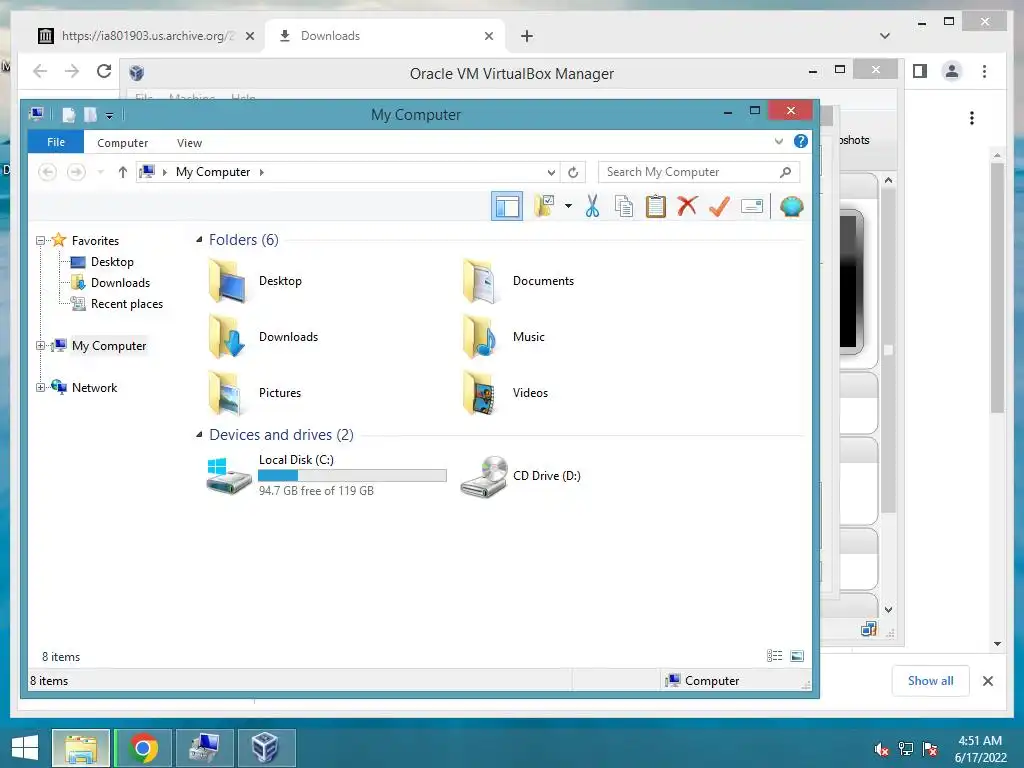Click the New folder quick access icon
Viewport: 1024px width, 768px height.
click(x=90, y=115)
